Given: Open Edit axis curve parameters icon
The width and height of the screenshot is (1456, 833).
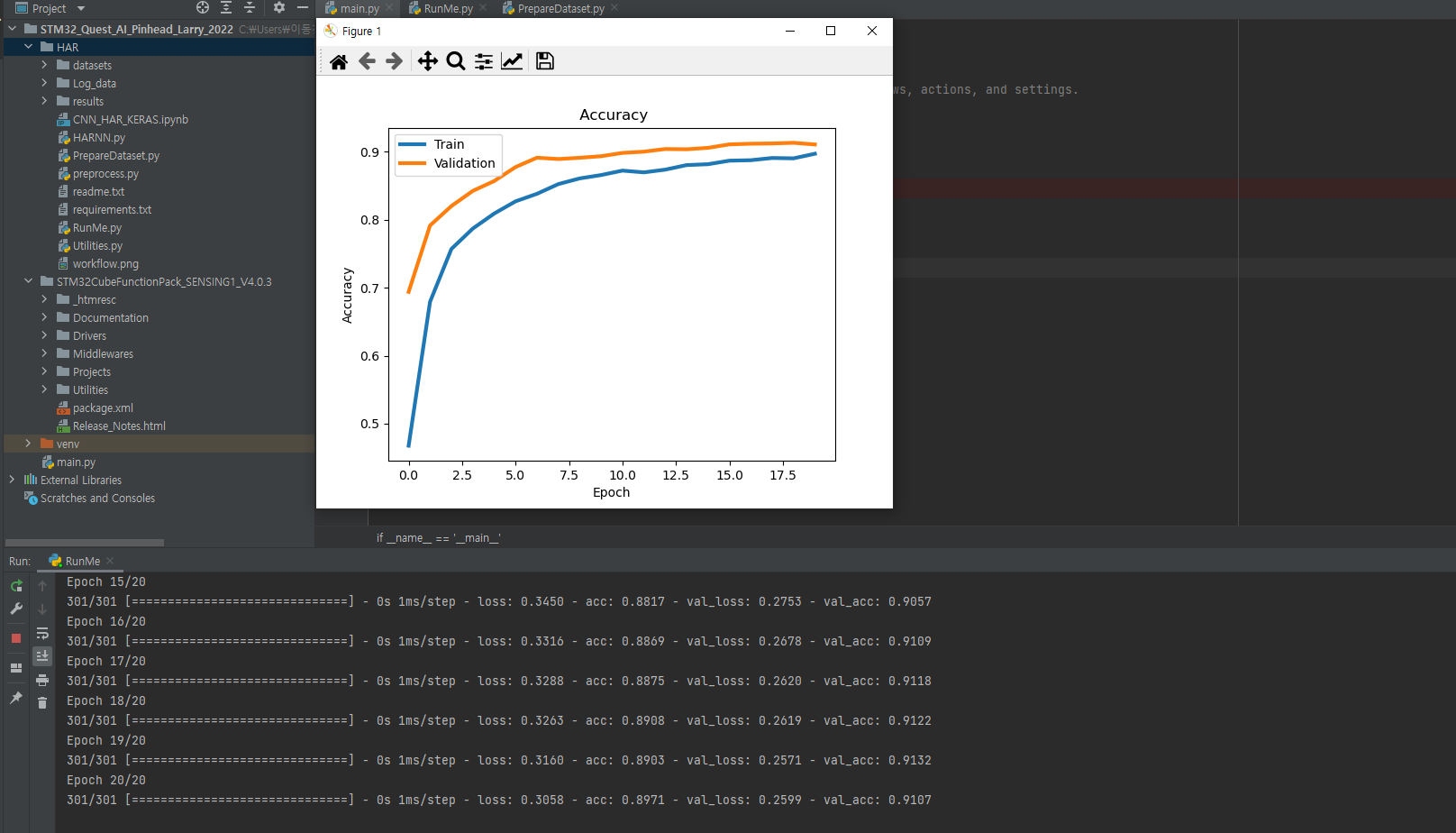Looking at the screenshot, I should (x=512, y=61).
